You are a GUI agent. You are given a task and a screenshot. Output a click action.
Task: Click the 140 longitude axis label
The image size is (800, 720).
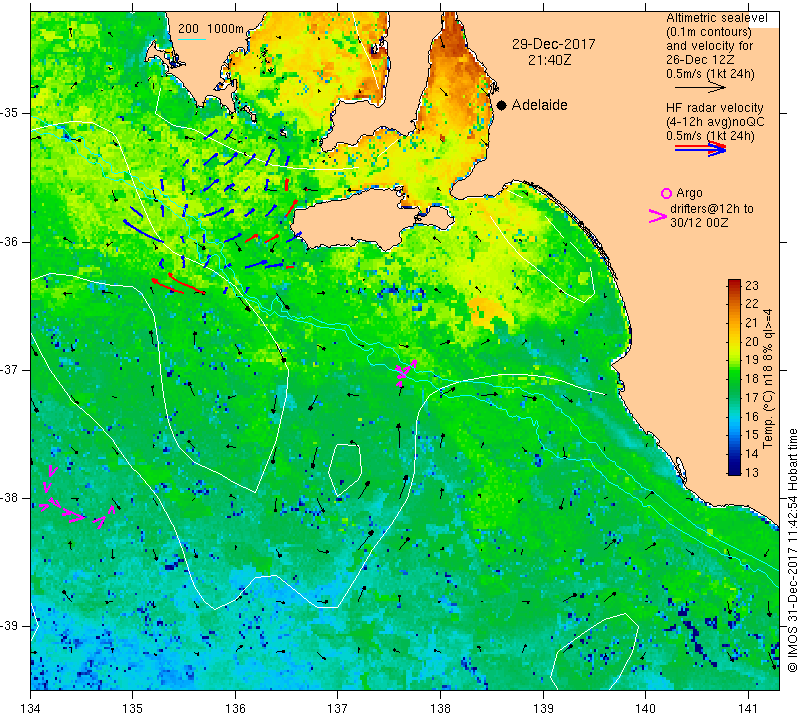[x=645, y=709]
